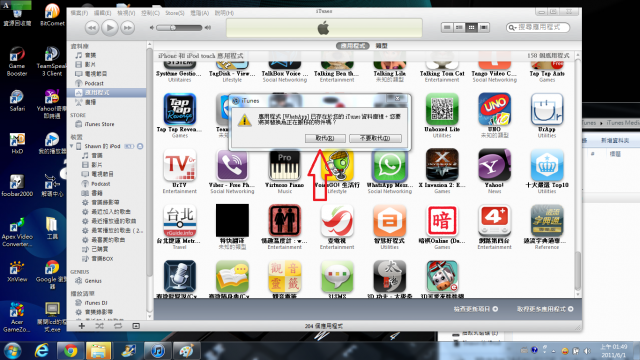Screen dimensions: 640x360
Task: Click the UrTV app icon
Action: point(180,165)
